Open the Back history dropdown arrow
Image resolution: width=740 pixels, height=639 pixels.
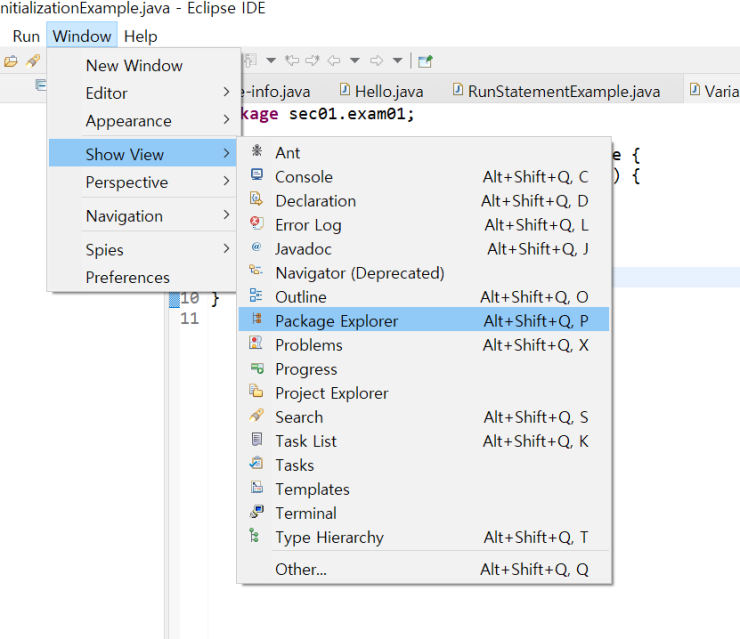pyautogui.click(x=355, y=60)
